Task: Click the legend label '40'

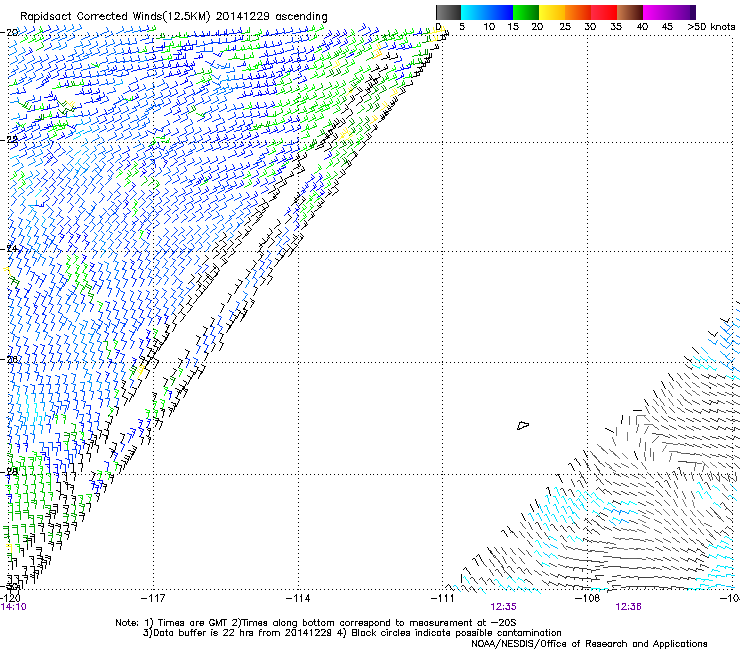Action: [642, 26]
